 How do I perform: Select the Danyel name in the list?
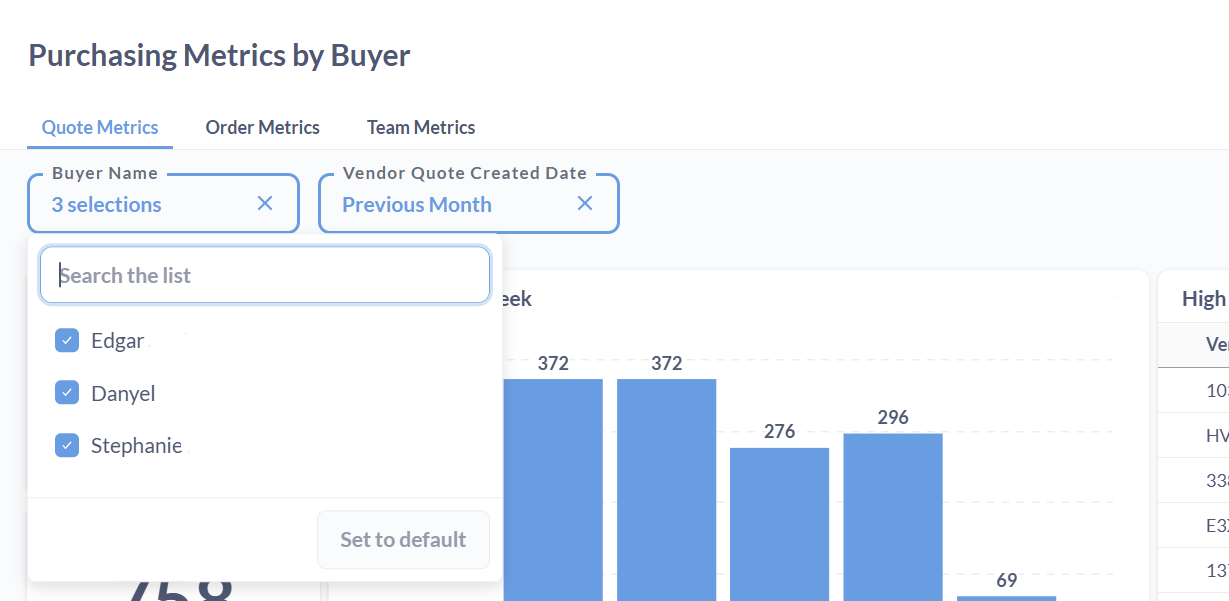click(x=123, y=393)
